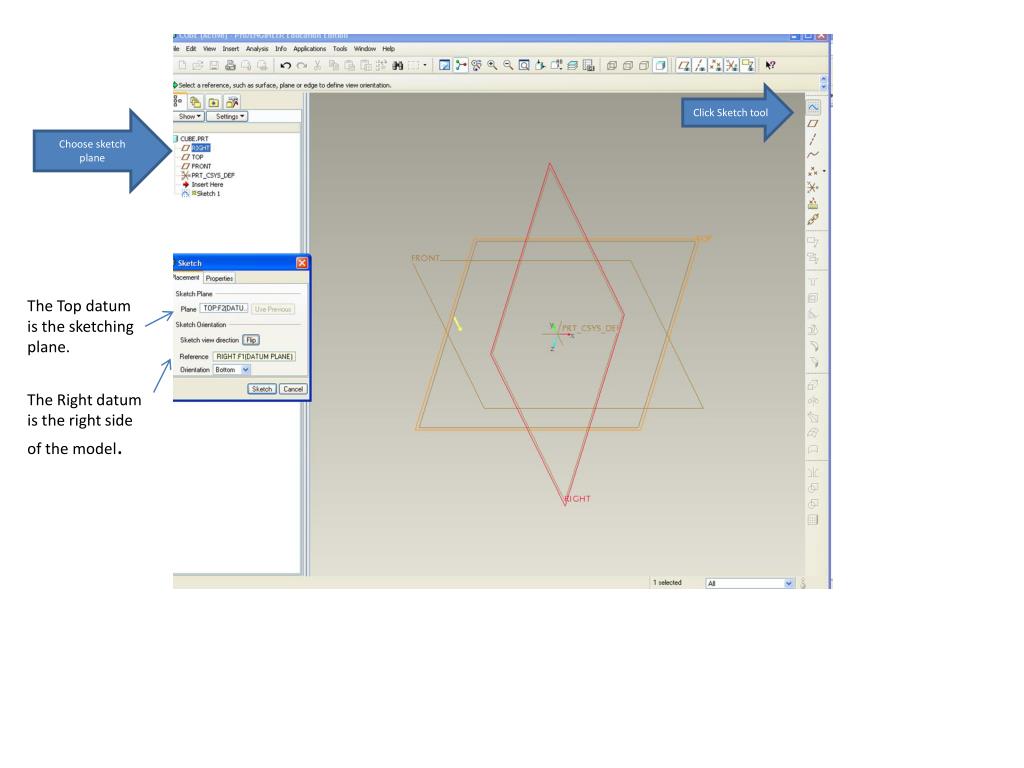Click the Reference field RIGHT:F1(DATUM PLANE)
The image size is (1024, 768).
[x=255, y=357]
